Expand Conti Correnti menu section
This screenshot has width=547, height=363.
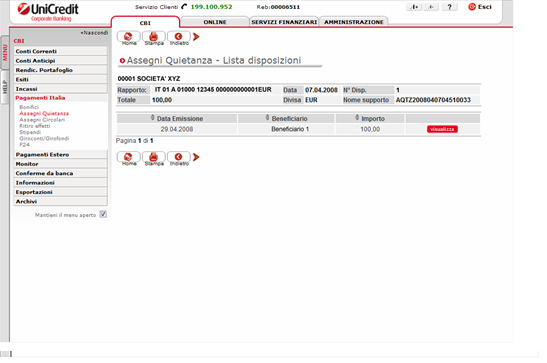click(x=61, y=51)
